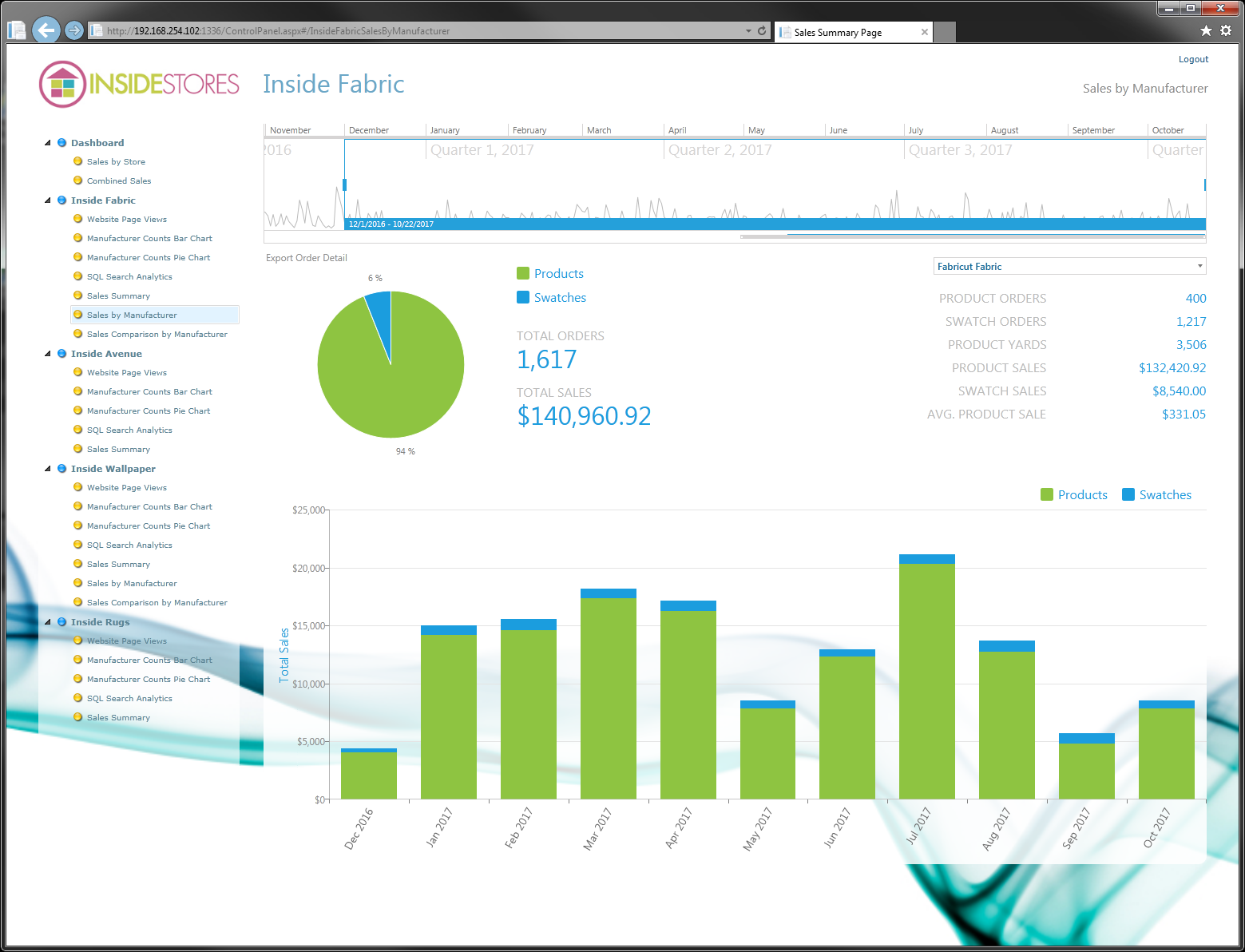
Task: Click the InsideStores logo
Action: click(139, 84)
